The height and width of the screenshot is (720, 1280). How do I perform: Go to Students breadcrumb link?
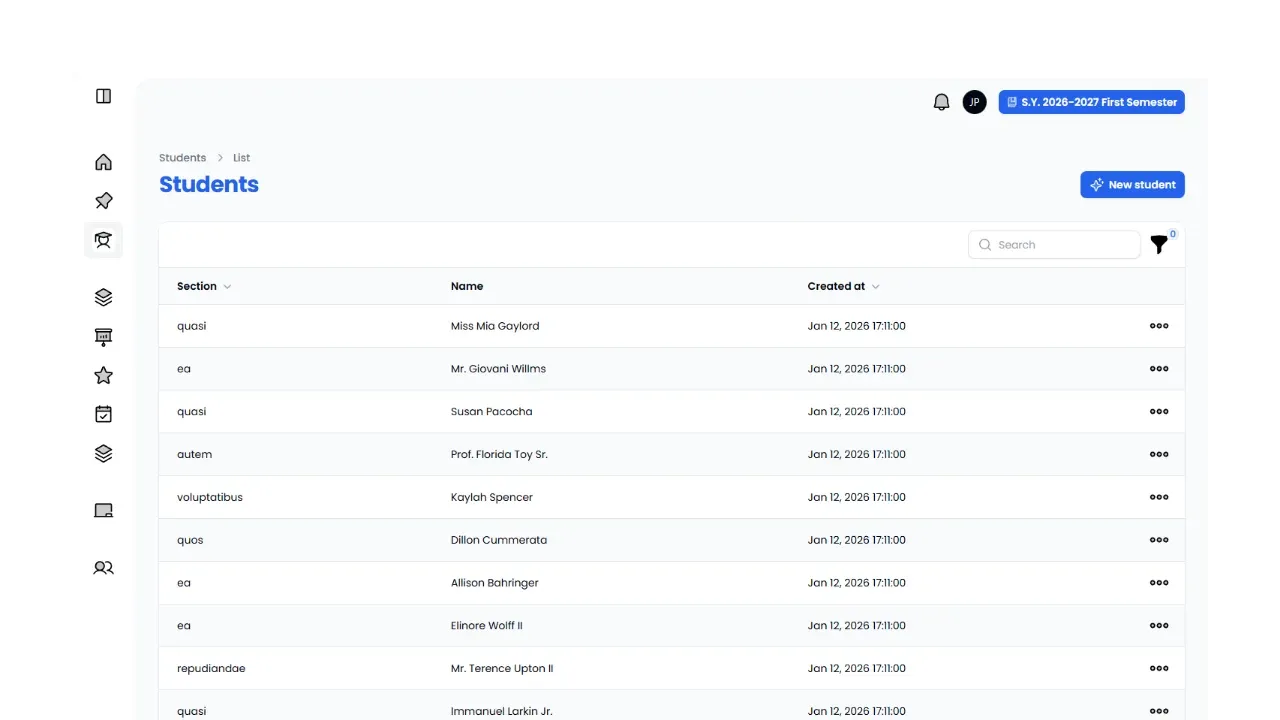[x=182, y=158]
